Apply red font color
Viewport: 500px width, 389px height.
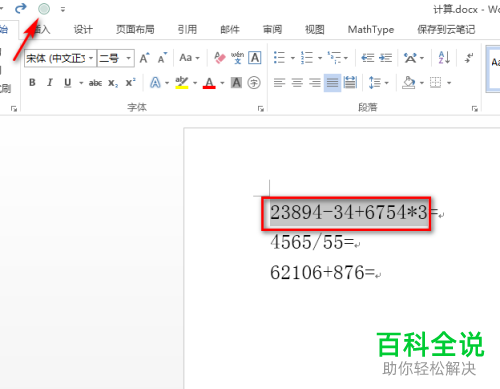point(209,82)
